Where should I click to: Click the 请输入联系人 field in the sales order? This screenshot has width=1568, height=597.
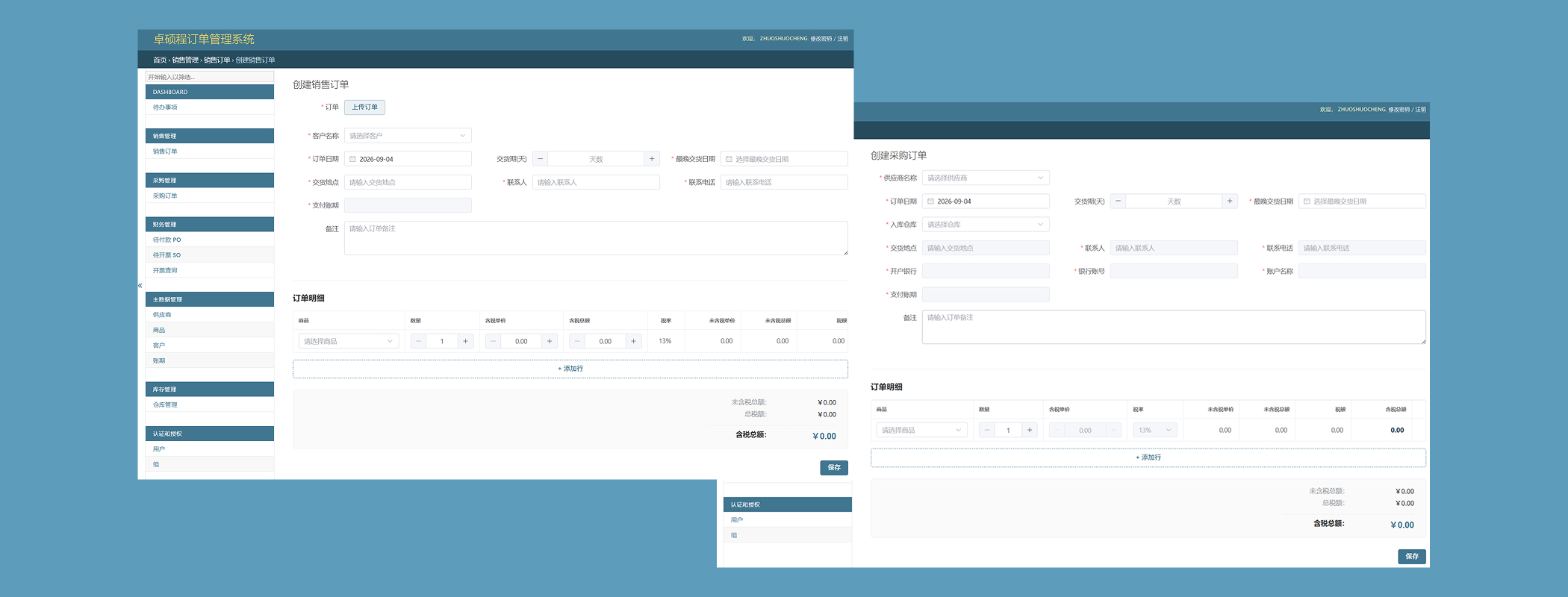pyautogui.click(x=596, y=182)
